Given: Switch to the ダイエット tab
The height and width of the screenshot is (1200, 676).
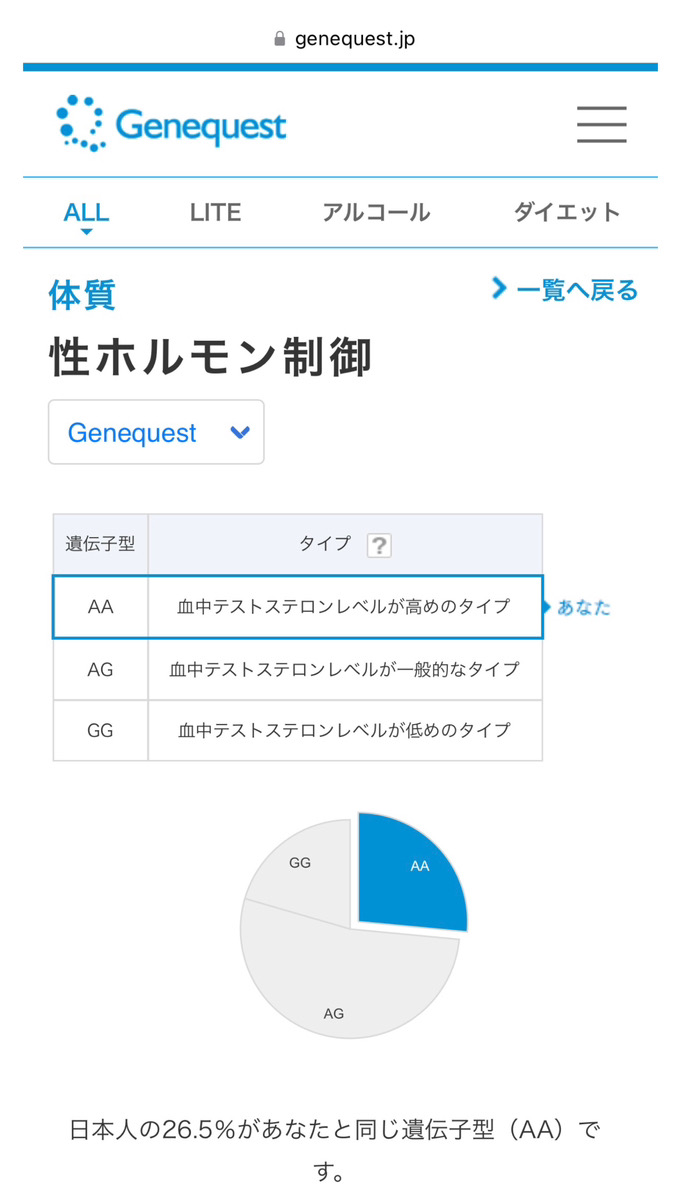Looking at the screenshot, I should tap(567, 212).
